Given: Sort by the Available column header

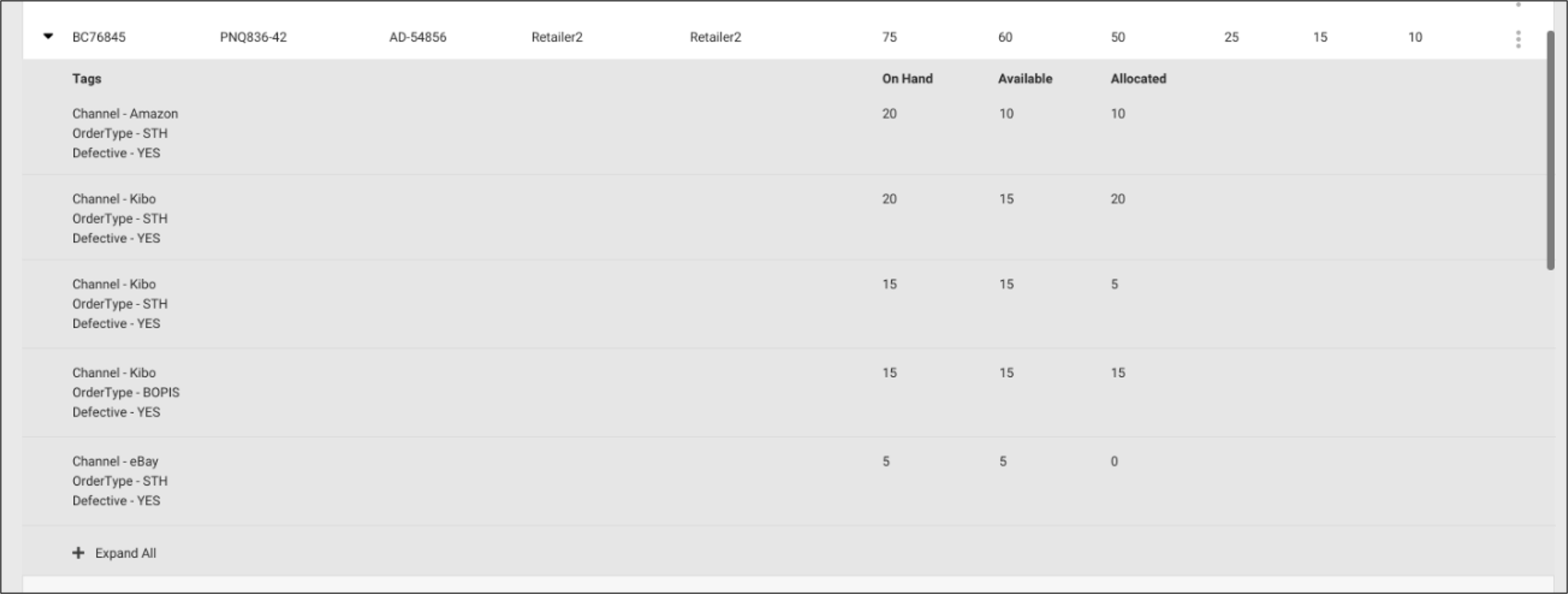Looking at the screenshot, I should tap(1023, 78).
